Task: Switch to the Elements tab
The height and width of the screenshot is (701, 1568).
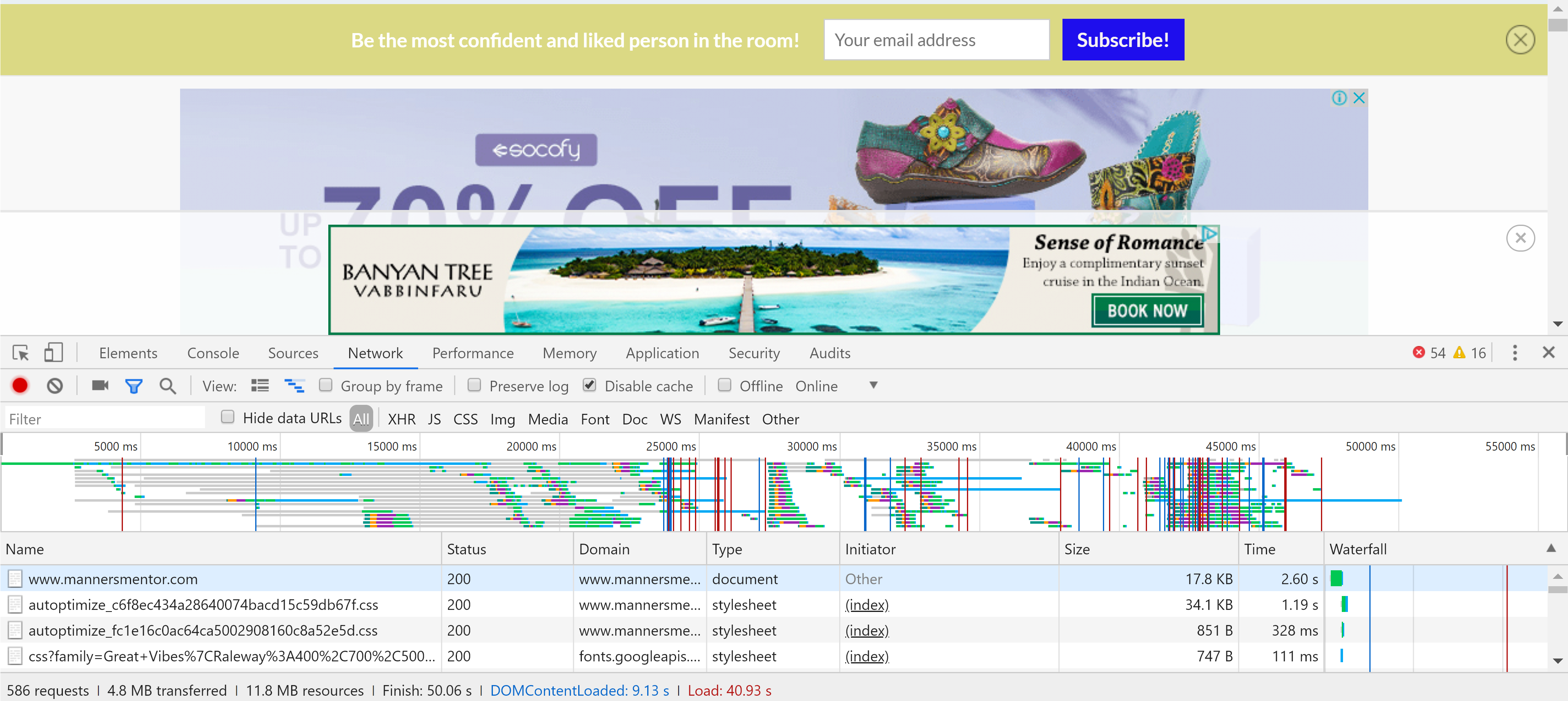Action: click(128, 353)
